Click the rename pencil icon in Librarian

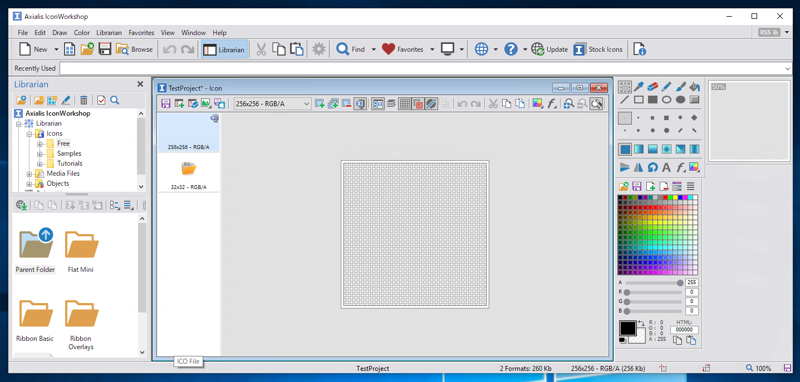[66, 100]
